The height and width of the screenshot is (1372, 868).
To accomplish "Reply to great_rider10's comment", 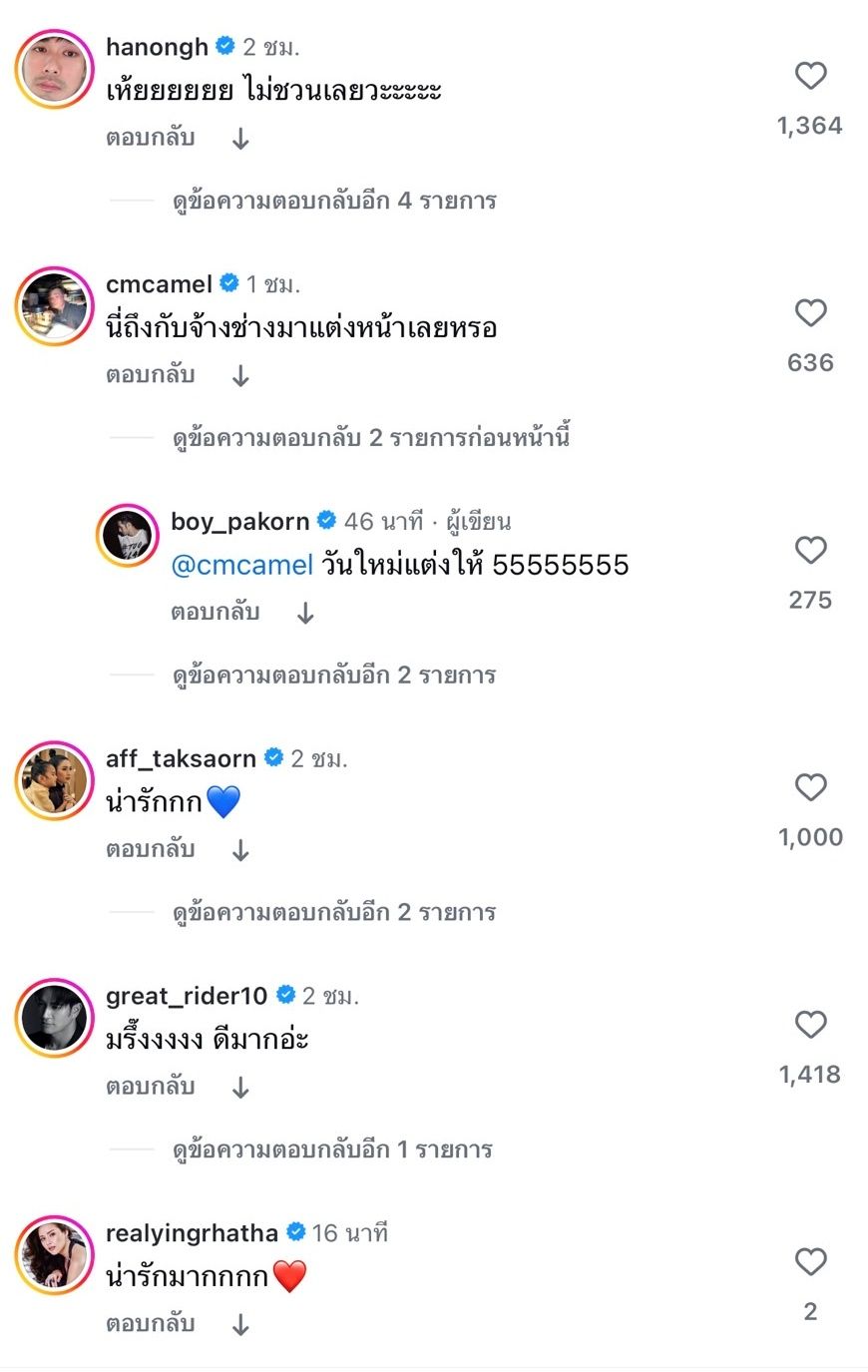I will (150, 1087).
